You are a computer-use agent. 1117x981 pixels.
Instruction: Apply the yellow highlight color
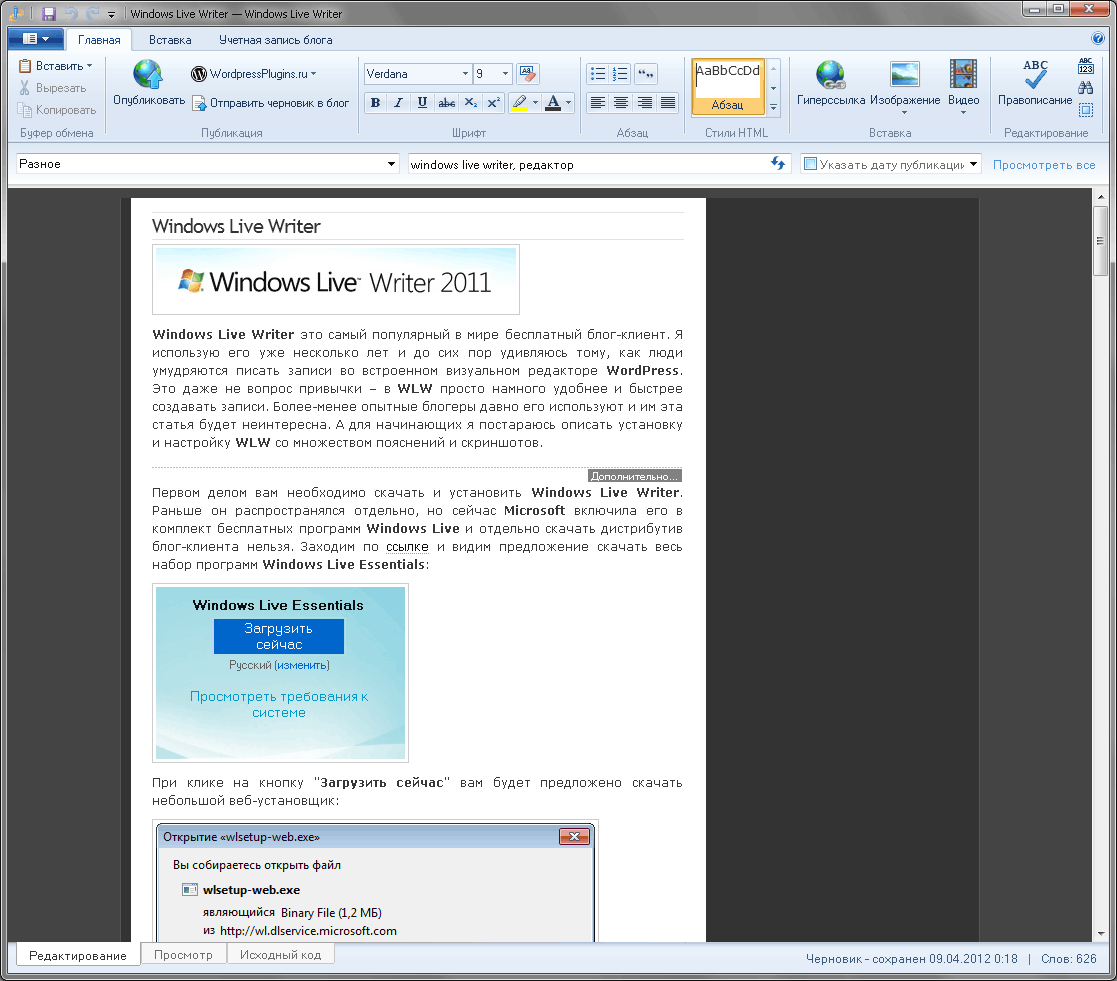(x=520, y=103)
